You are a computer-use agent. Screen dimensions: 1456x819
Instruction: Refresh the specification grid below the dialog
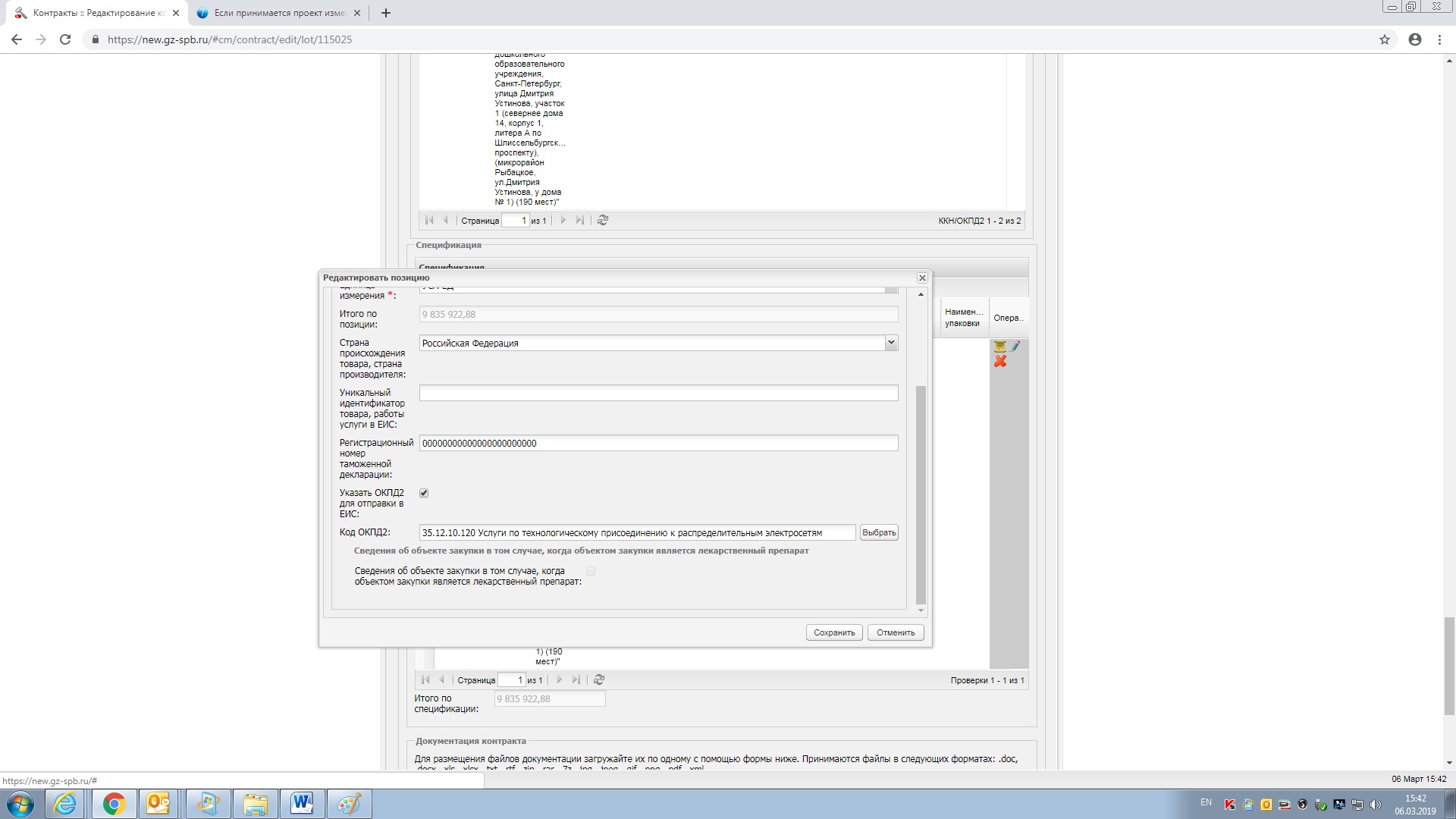pos(599,680)
